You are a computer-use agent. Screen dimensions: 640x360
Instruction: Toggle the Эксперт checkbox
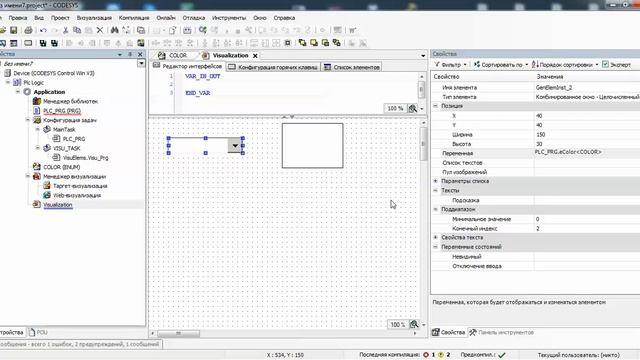[x=606, y=64]
